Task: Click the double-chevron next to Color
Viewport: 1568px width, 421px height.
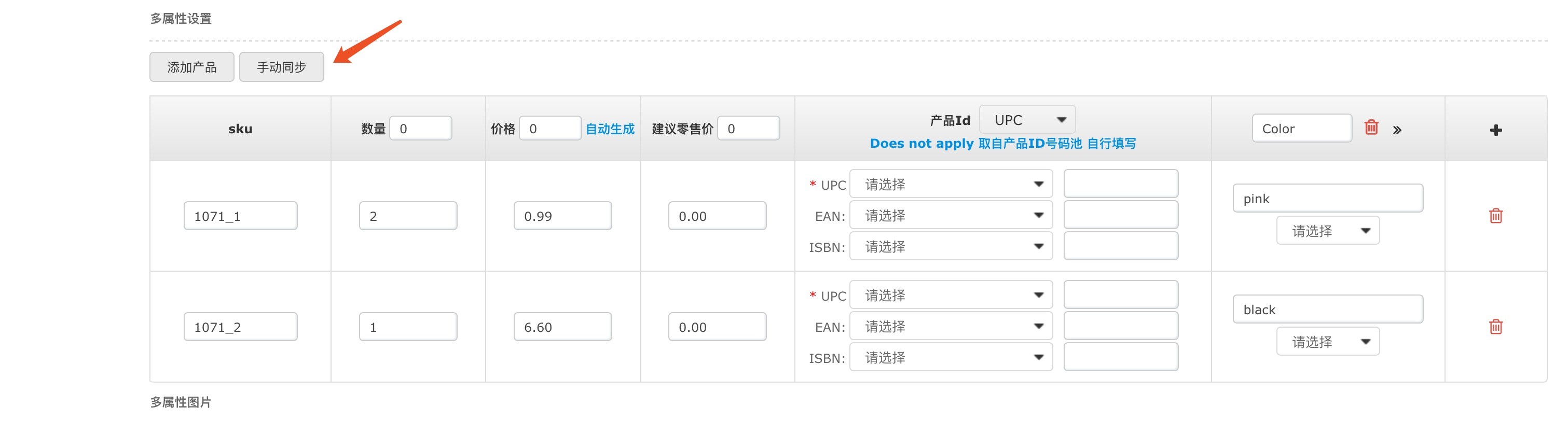Action: (1397, 130)
